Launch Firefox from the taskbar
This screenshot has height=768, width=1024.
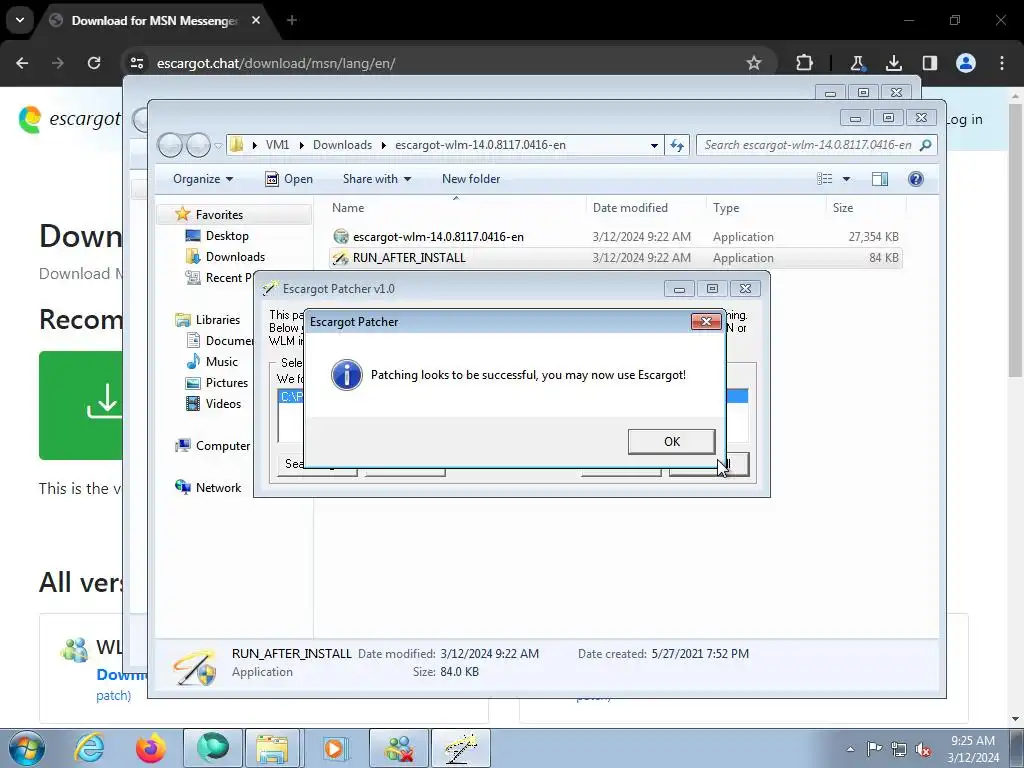tap(151, 748)
